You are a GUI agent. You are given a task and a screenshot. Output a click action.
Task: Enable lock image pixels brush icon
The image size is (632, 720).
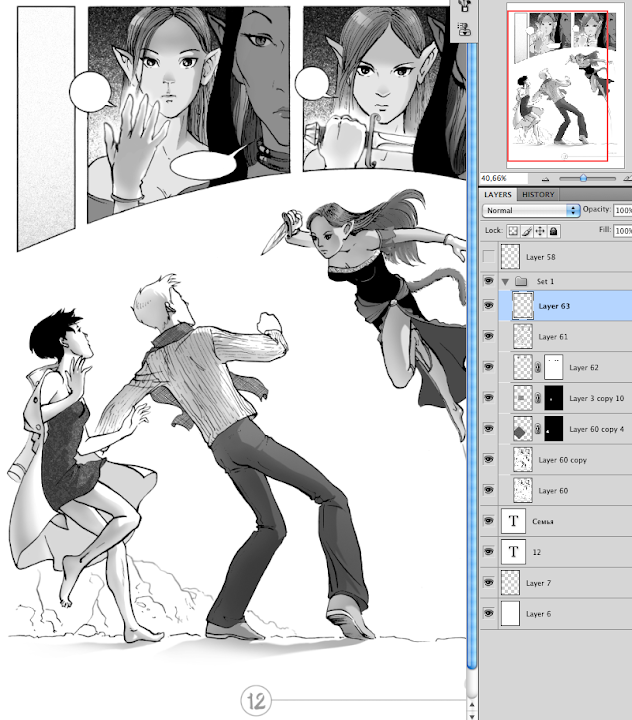(x=527, y=231)
